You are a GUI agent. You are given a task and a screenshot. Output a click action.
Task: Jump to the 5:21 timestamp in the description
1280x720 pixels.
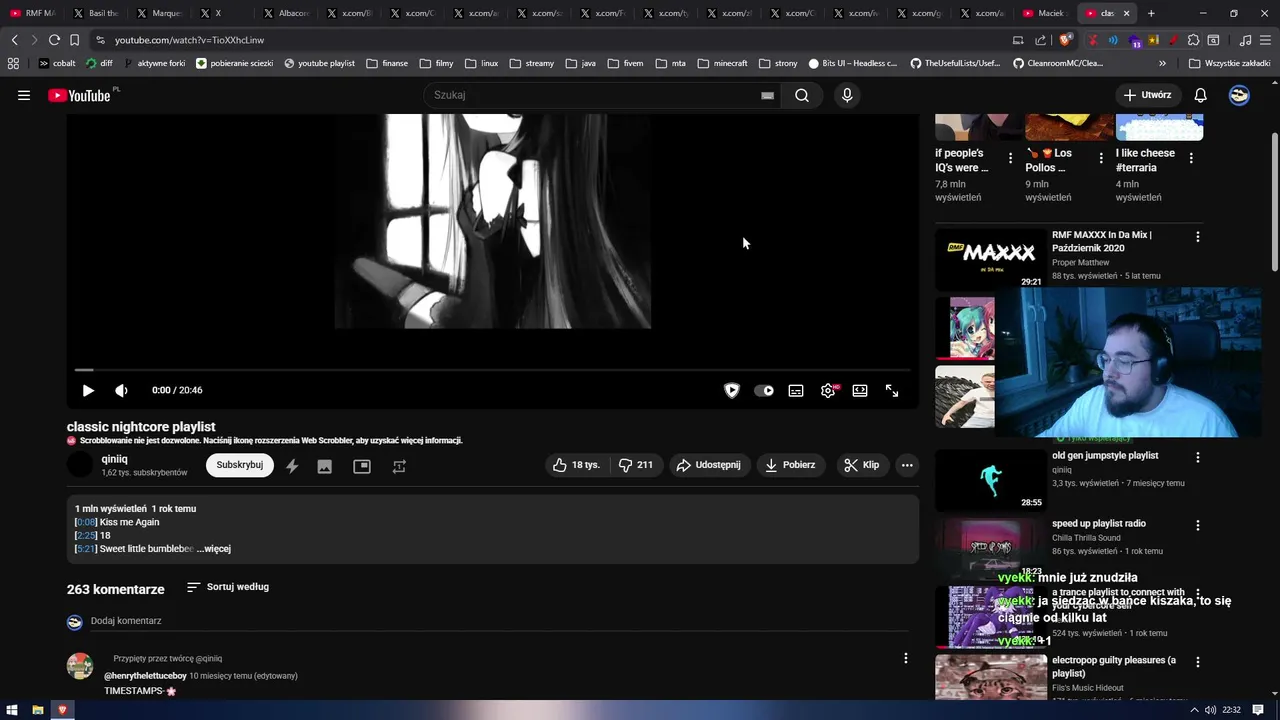pos(86,549)
